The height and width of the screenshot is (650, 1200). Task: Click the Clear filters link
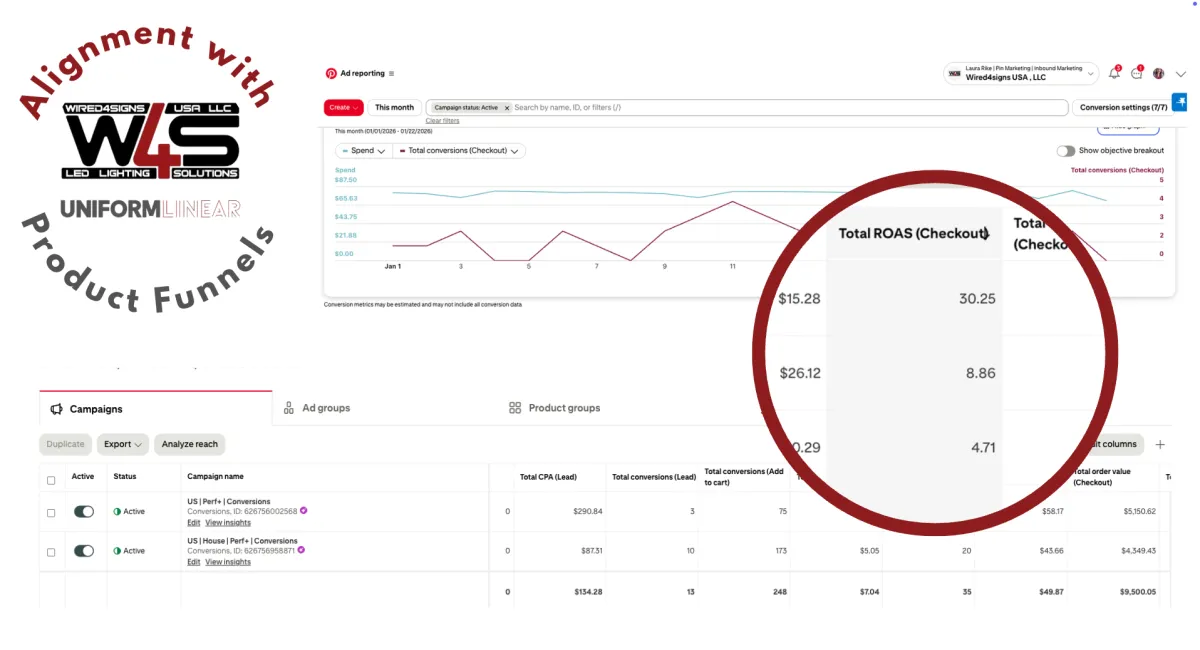pyautogui.click(x=442, y=120)
